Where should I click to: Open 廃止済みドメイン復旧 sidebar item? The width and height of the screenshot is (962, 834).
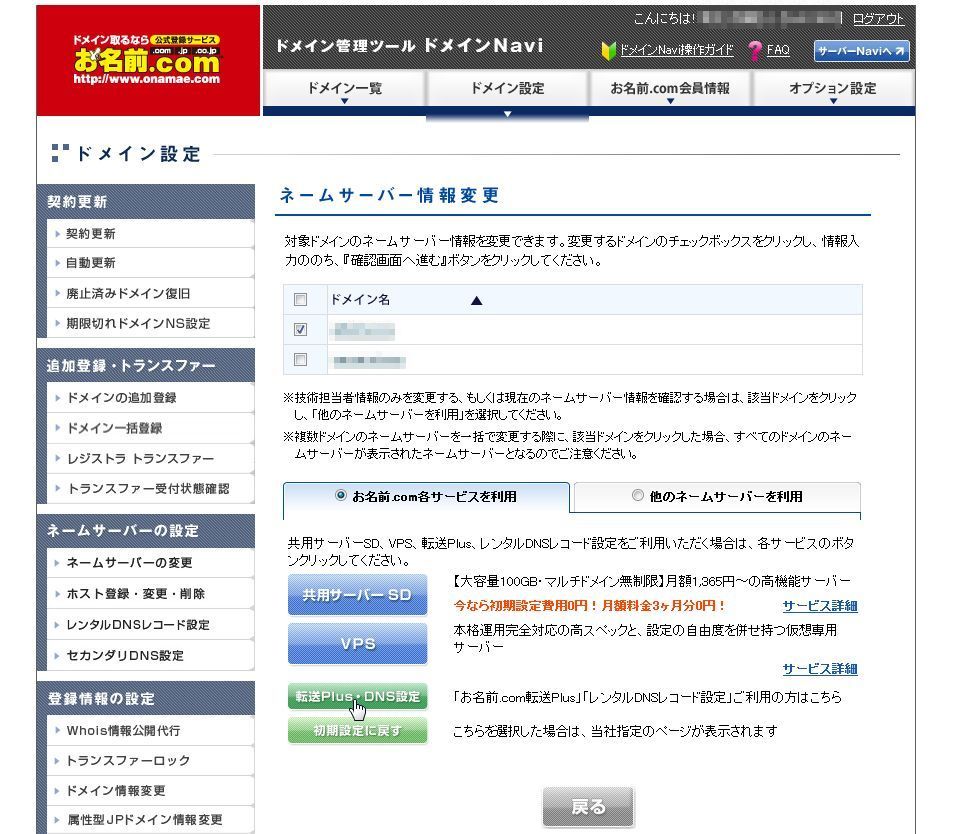[150, 293]
